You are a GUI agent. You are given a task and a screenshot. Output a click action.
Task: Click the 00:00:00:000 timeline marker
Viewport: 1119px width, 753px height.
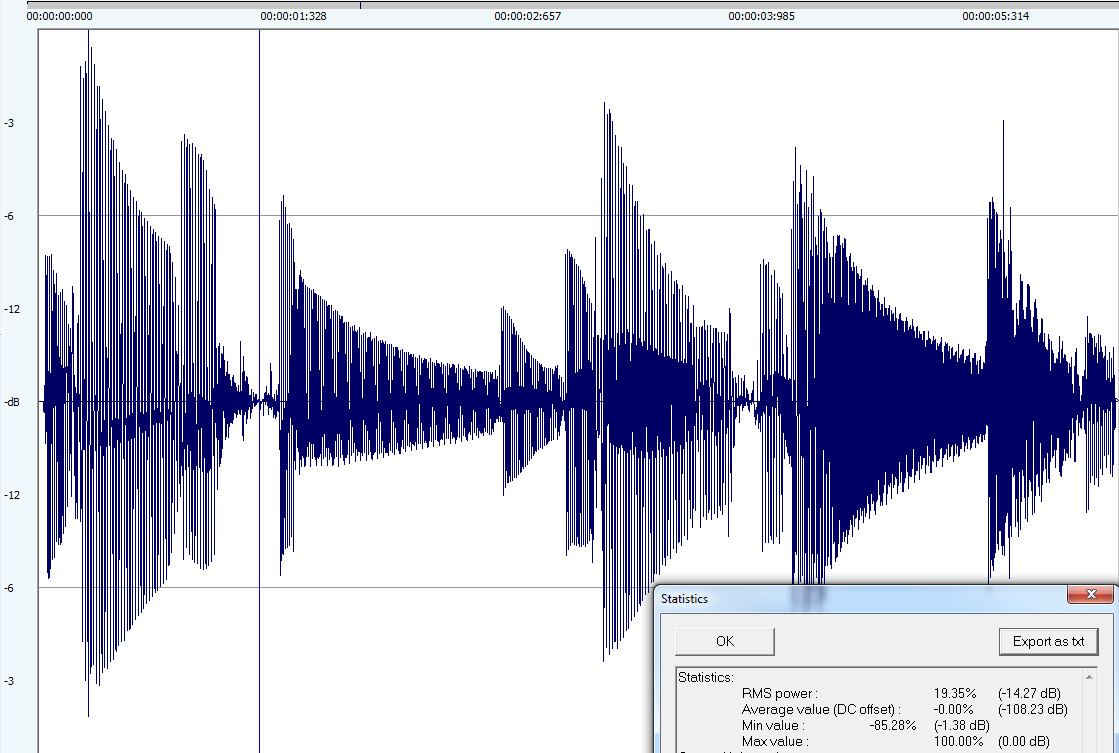[x=60, y=17]
